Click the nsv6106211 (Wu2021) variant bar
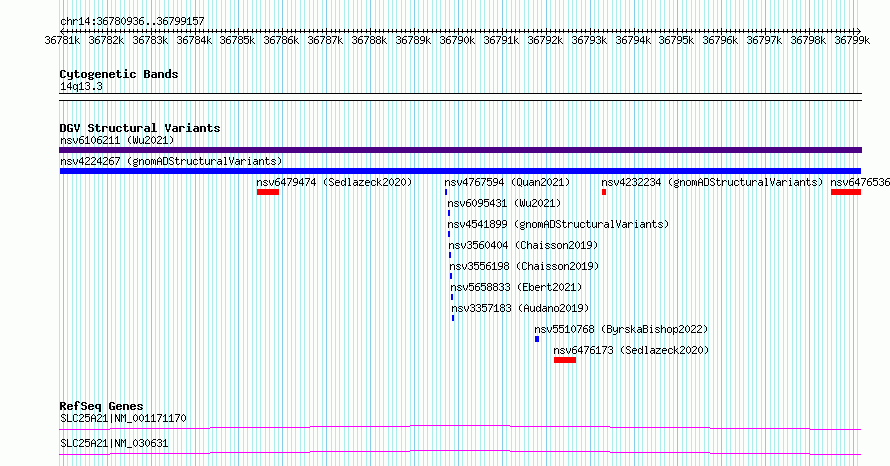Image resolution: width=890 pixels, height=466 pixels. tap(460, 150)
